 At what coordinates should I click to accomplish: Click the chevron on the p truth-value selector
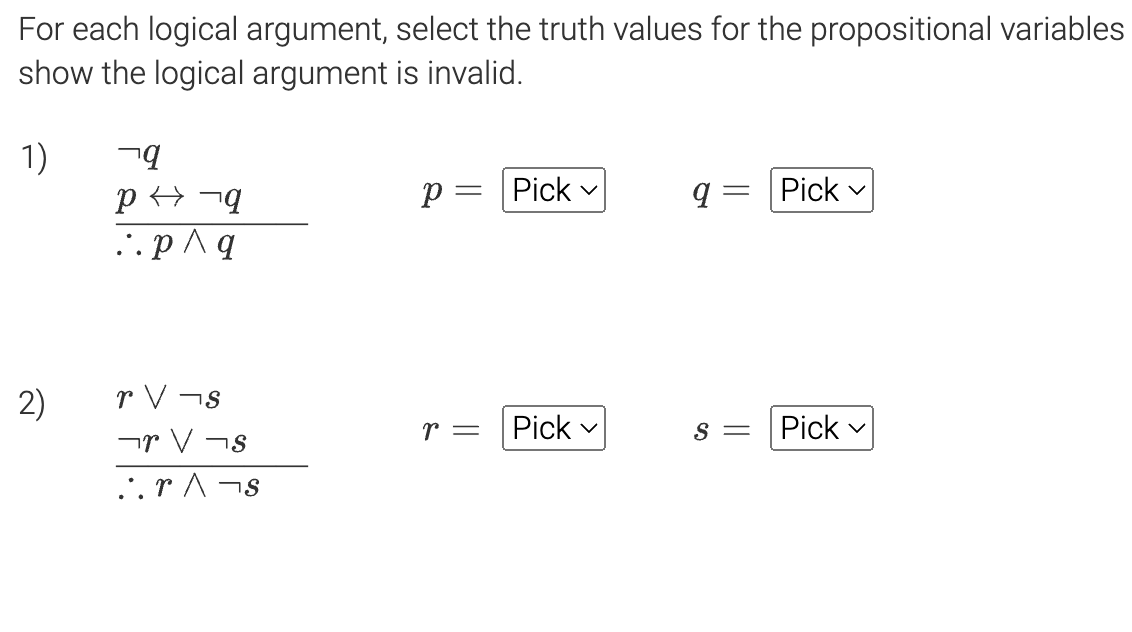pyautogui.click(x=589, y=190)
